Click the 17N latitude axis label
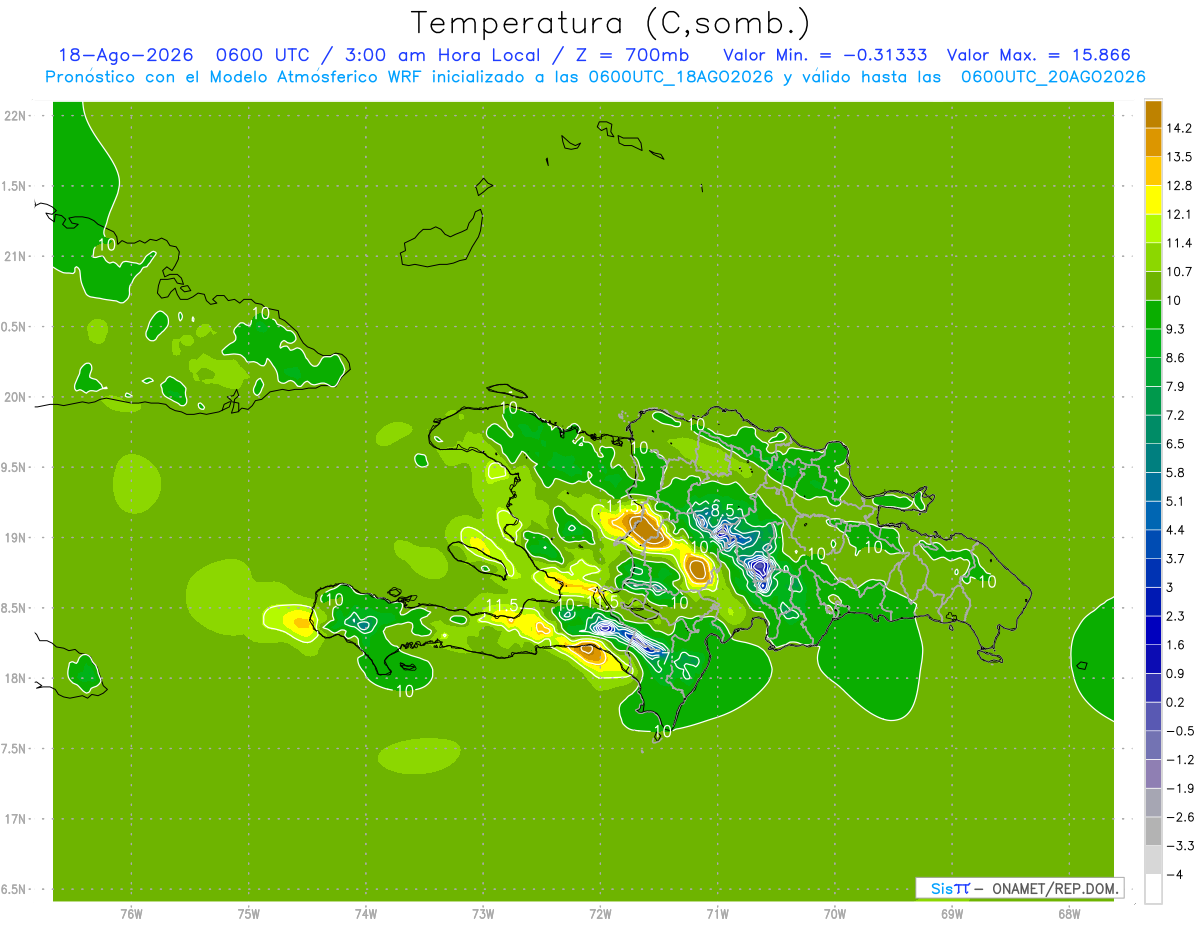 [x=15, y=820]
